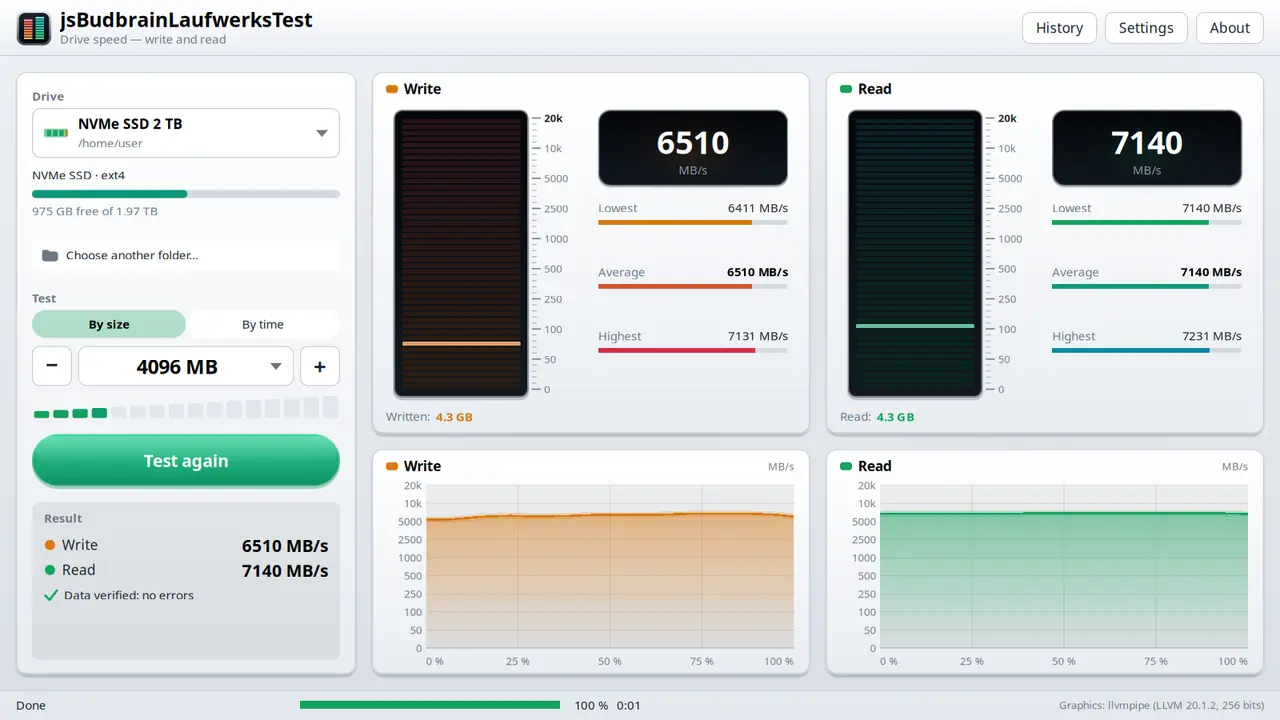The height and width of the screenshot is (720, 1280).
Task: Click the test size step indicator bar
Action: point(186,408)
